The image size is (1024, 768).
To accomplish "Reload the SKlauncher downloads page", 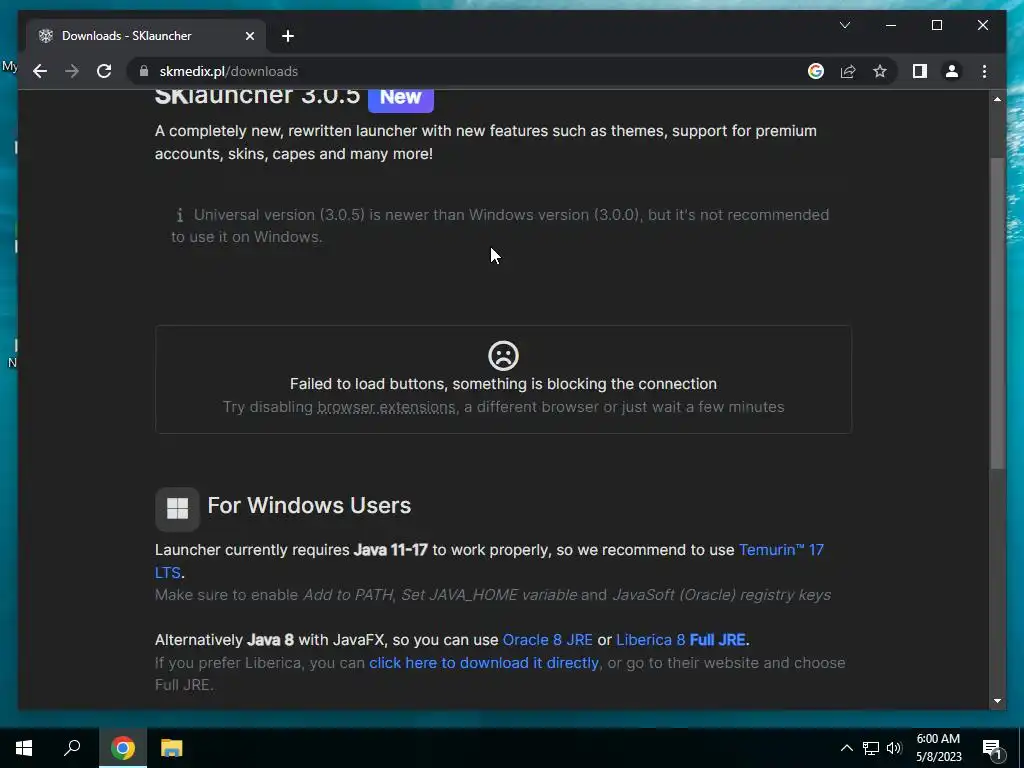I will coord(104,71).
